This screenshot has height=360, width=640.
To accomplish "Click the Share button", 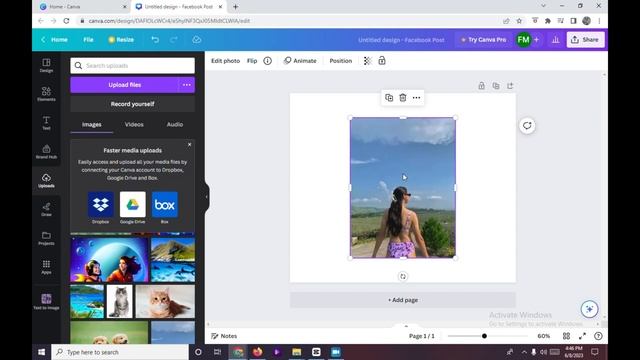I will click(585, 40).
